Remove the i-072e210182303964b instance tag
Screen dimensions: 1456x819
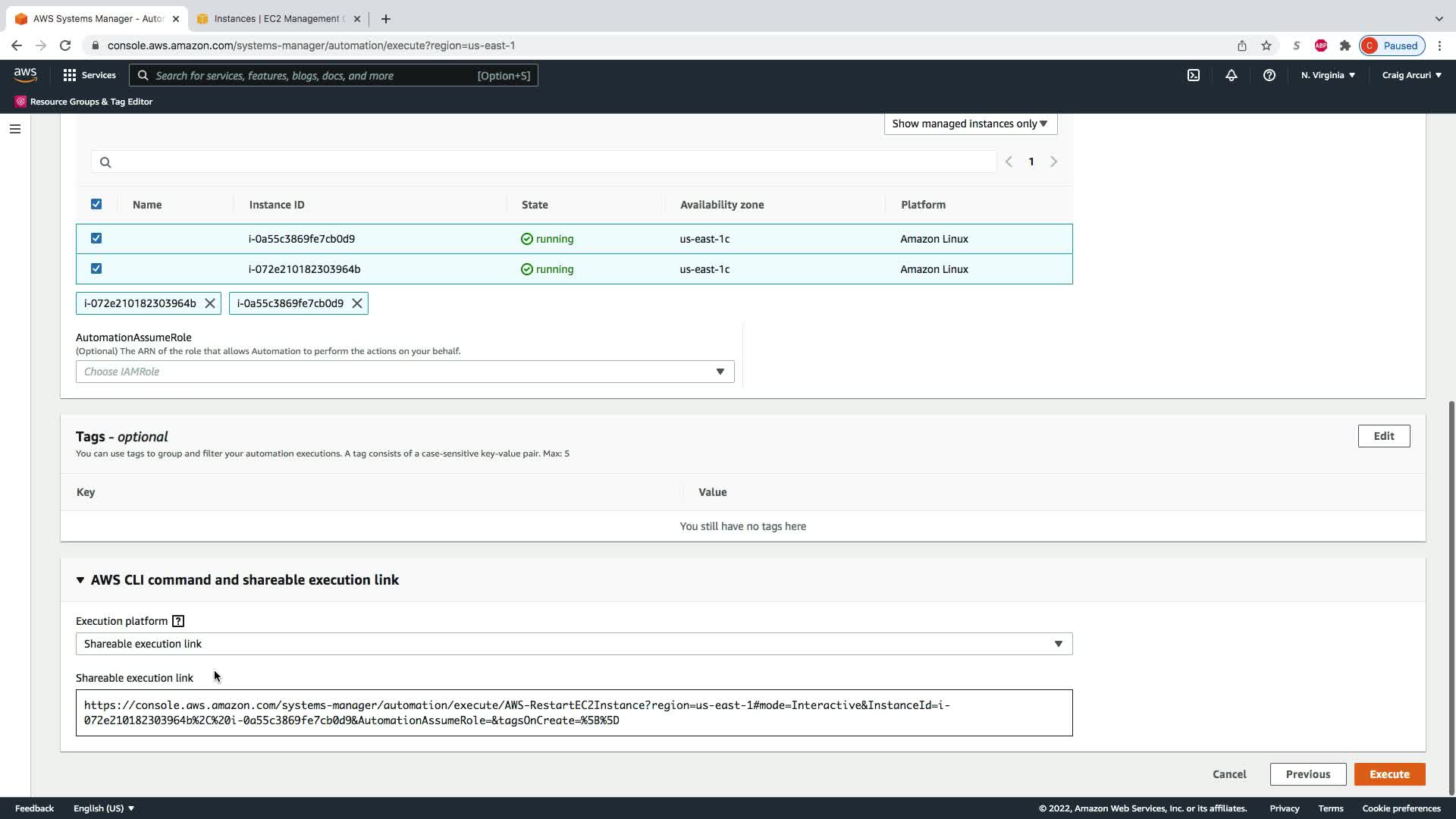(x=210, y=303)
